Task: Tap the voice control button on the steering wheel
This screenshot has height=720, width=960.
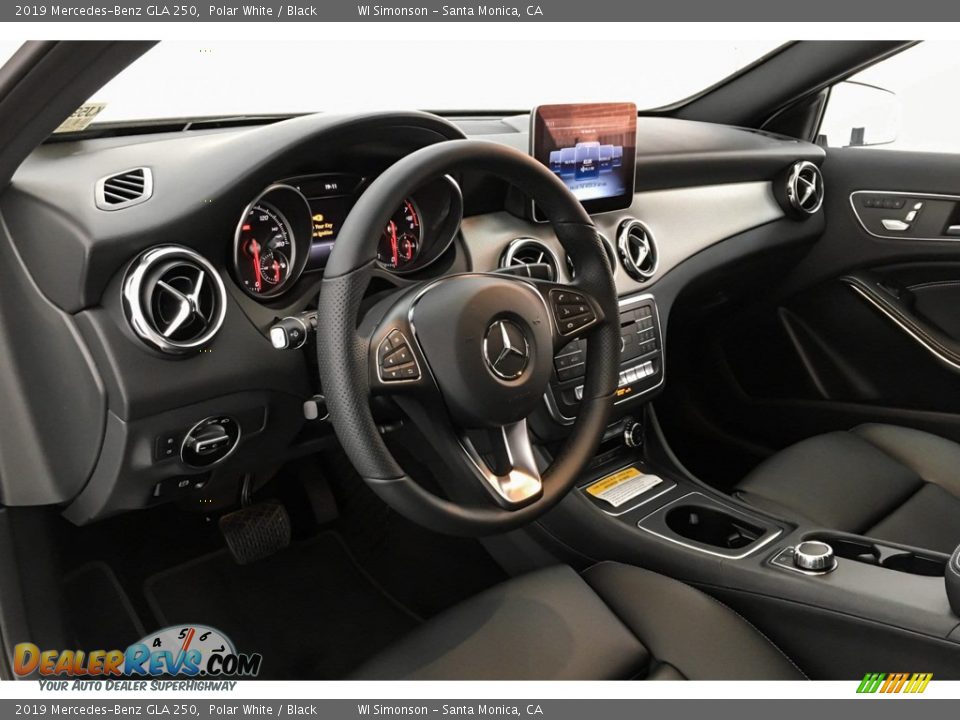Action: coord(567,312)
